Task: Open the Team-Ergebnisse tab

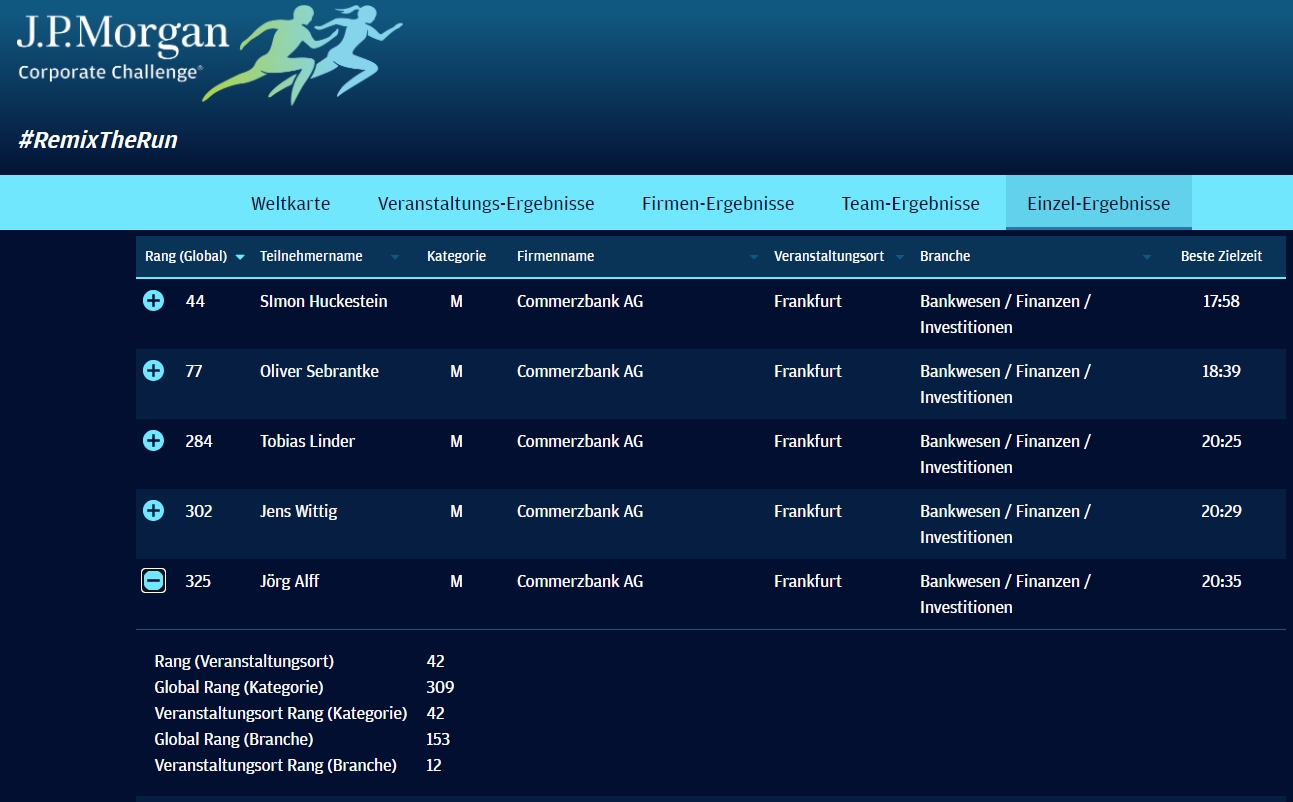Action: [x=910, y=204]
